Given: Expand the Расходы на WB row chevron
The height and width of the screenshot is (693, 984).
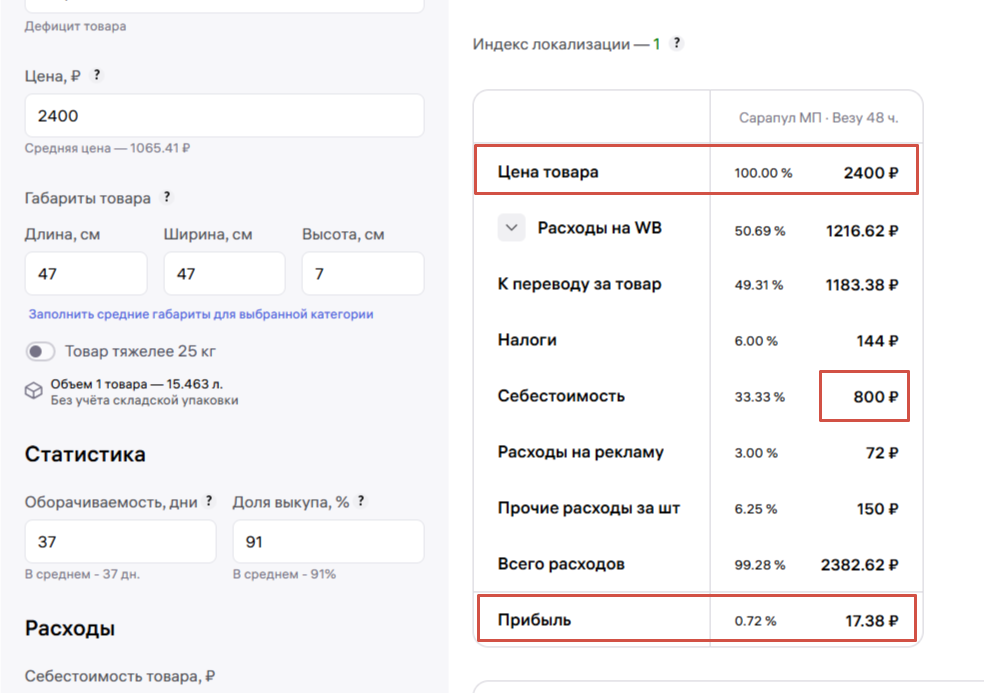Looking at the screenshot, I should (x=511, y=228).
